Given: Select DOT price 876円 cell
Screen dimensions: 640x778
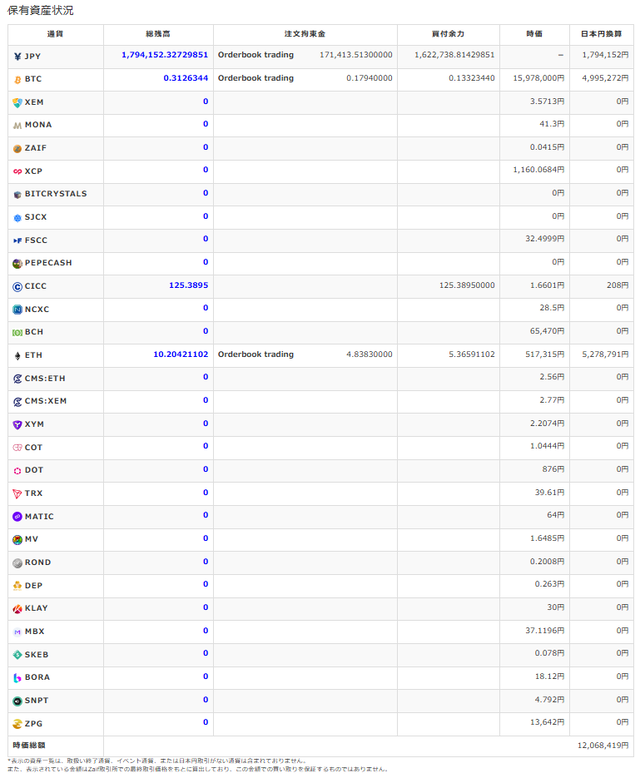Looking at the screenshot, I should pos(553,469).
